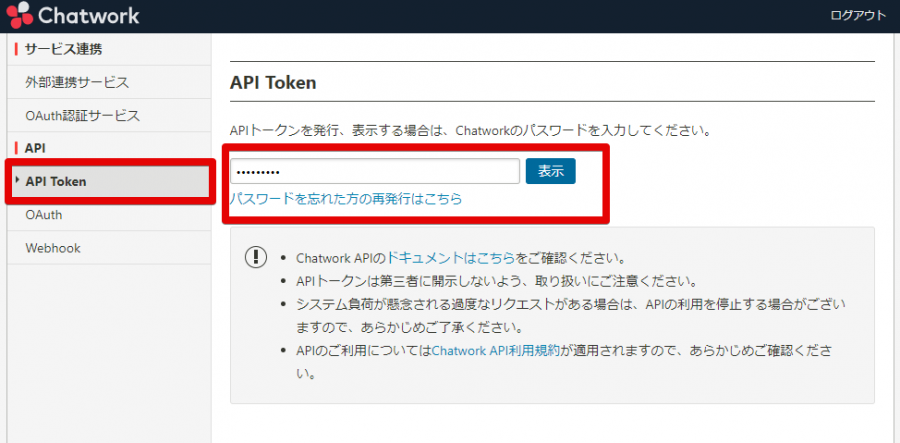
Task: Click the Chatwork logo icon
Action: pos(20,15)
